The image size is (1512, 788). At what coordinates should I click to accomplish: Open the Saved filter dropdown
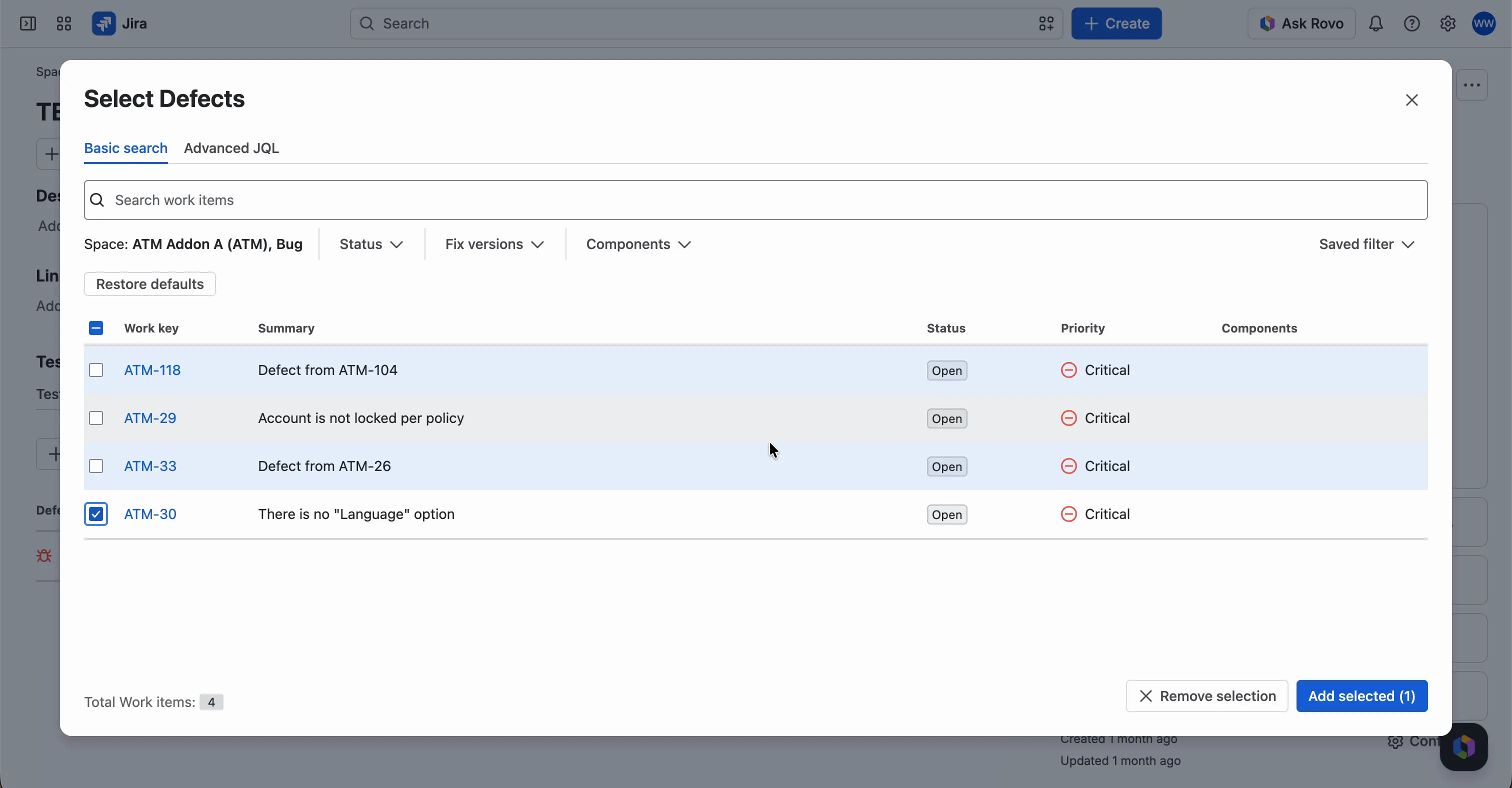tap(1366, 244)
